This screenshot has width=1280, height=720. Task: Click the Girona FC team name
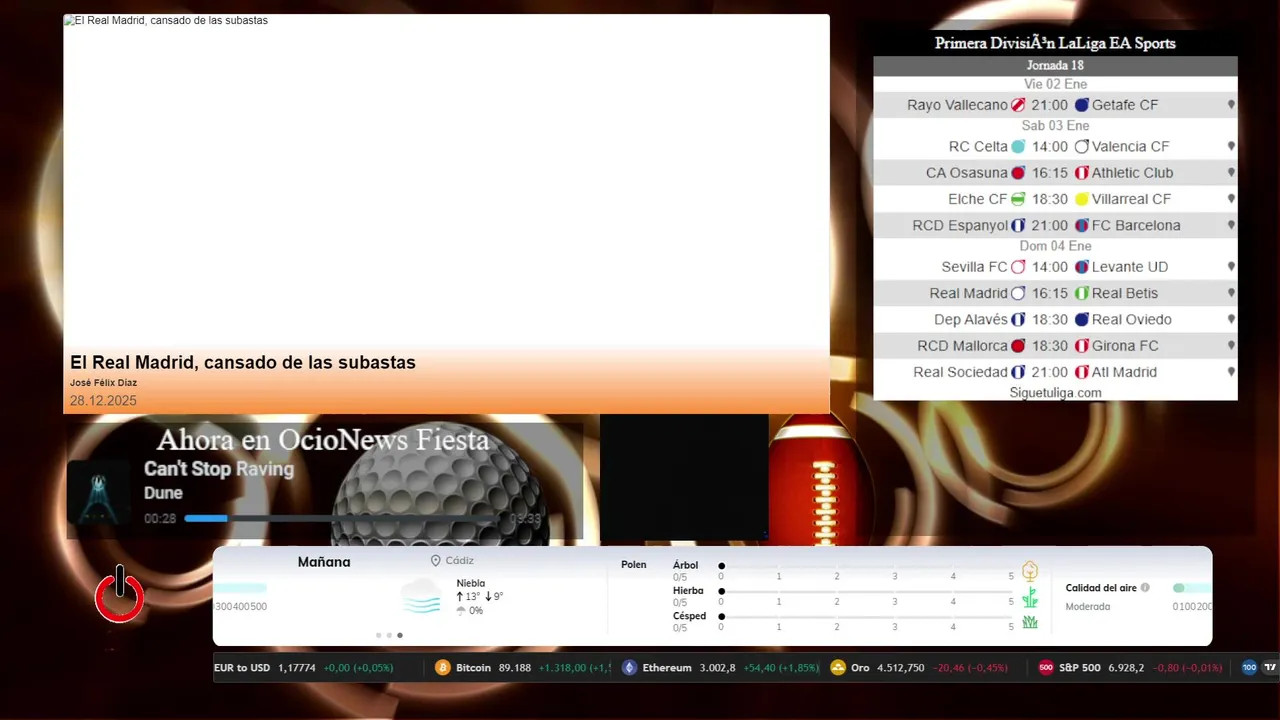coord(1125,346)
